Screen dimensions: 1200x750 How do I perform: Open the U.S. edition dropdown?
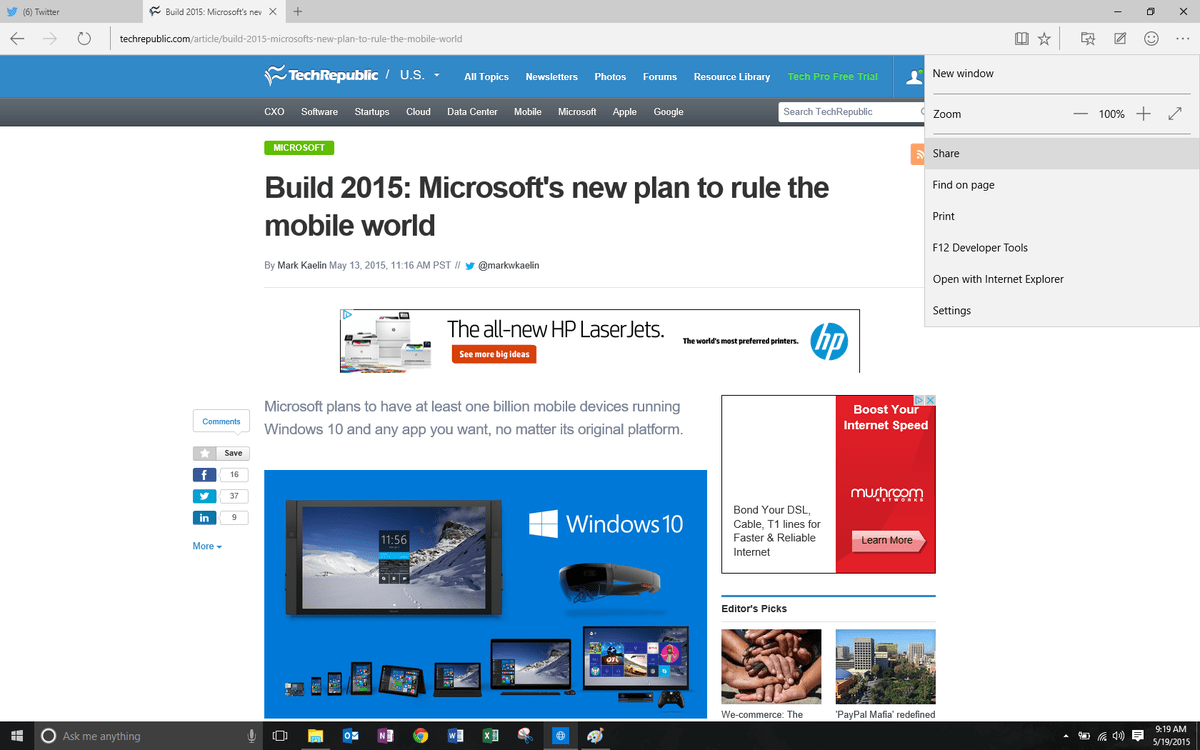(420, 76)
